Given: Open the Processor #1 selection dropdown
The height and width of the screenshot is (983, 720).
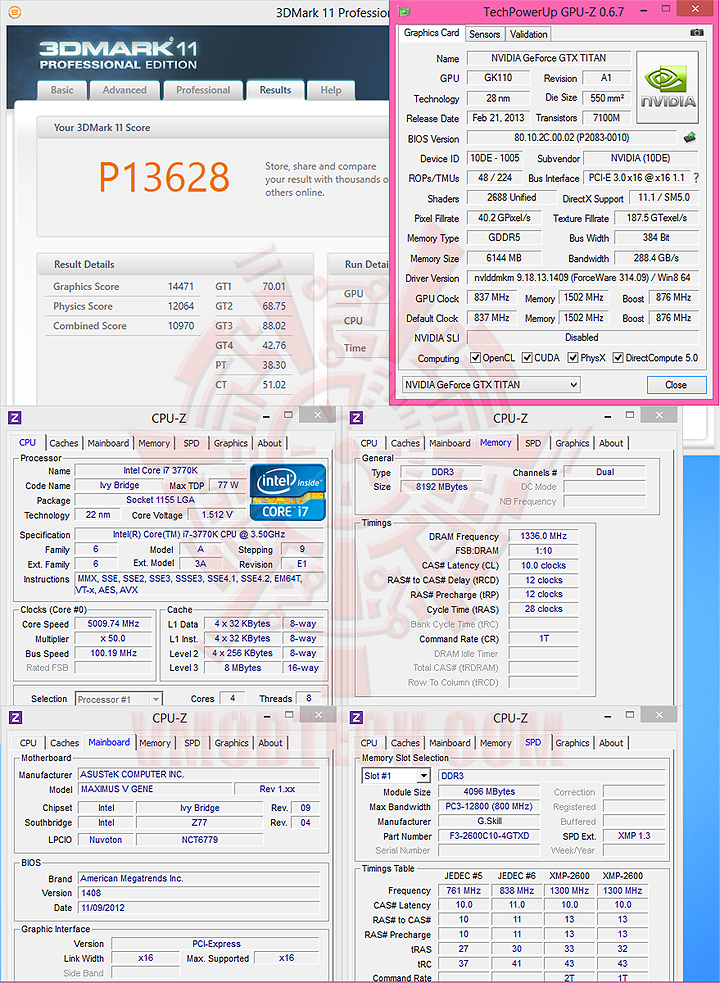Looking at the screenshot, I should tap(119, 699).
